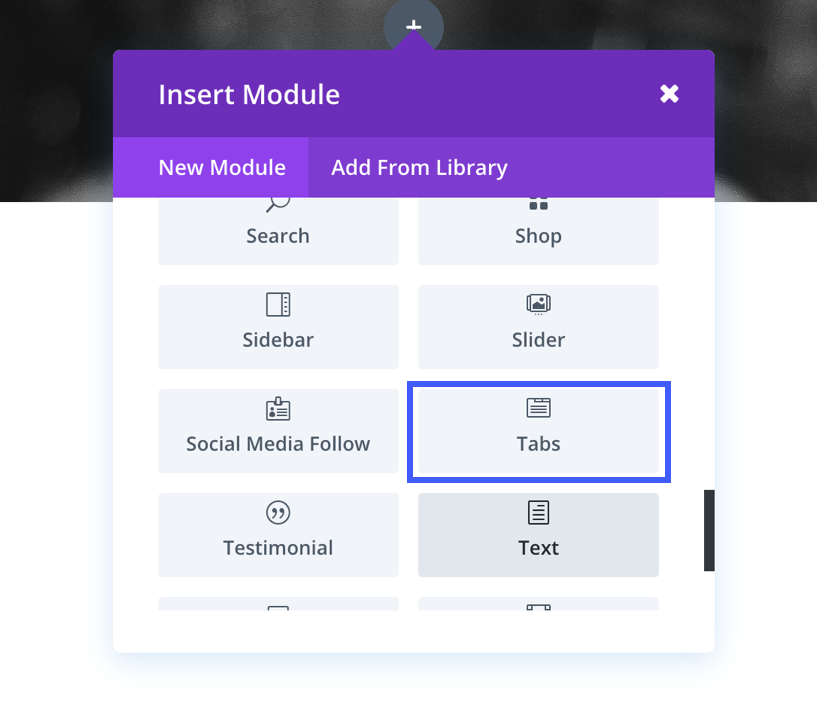Close the Insert Module dialog

coord(669,94)
